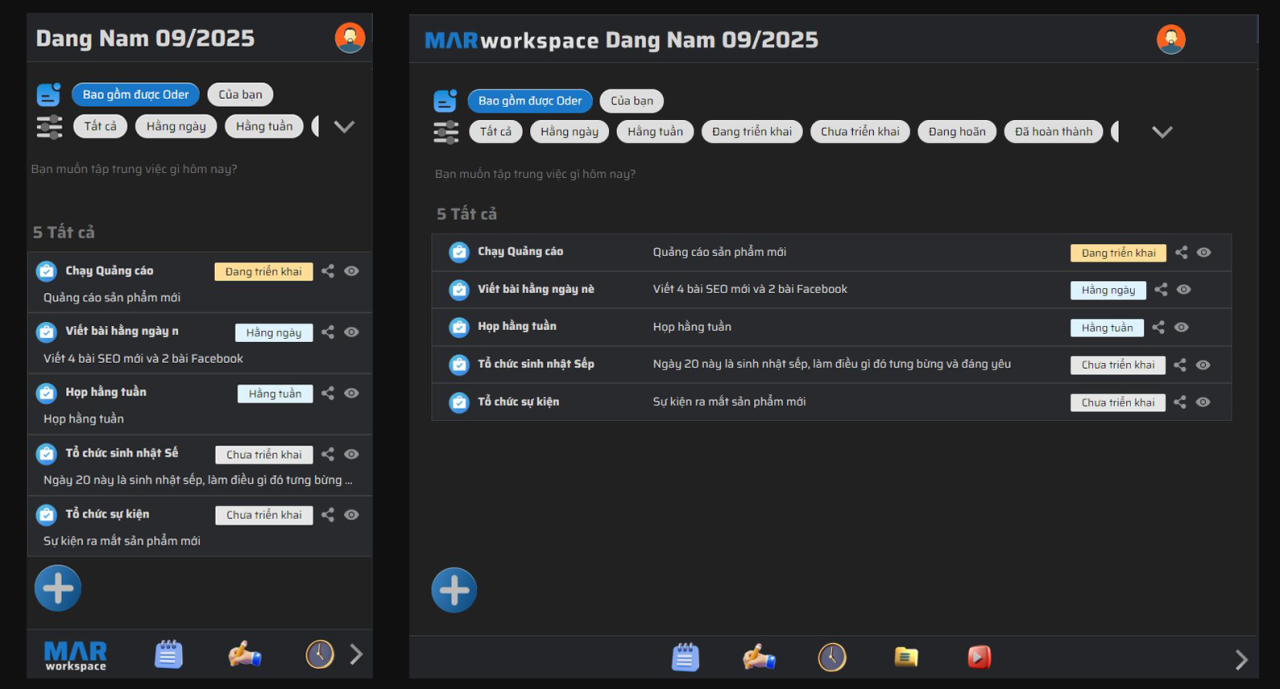
Task: Toggle the eye for 'Viết bài hằng ngày' in mobile panel
Action: click(x=352, y=332)
